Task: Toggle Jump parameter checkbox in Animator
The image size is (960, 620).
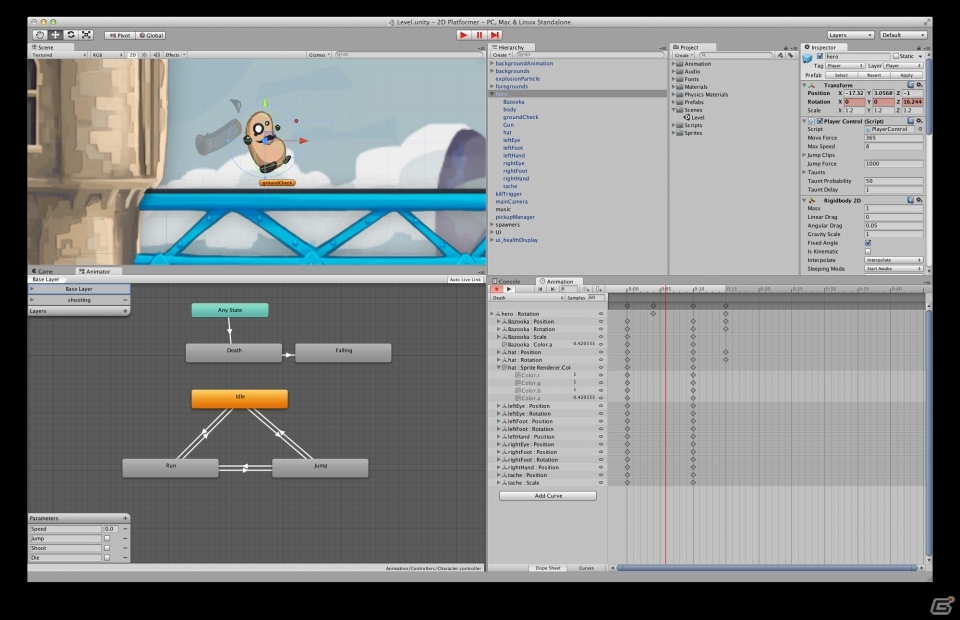Action: 107,539
